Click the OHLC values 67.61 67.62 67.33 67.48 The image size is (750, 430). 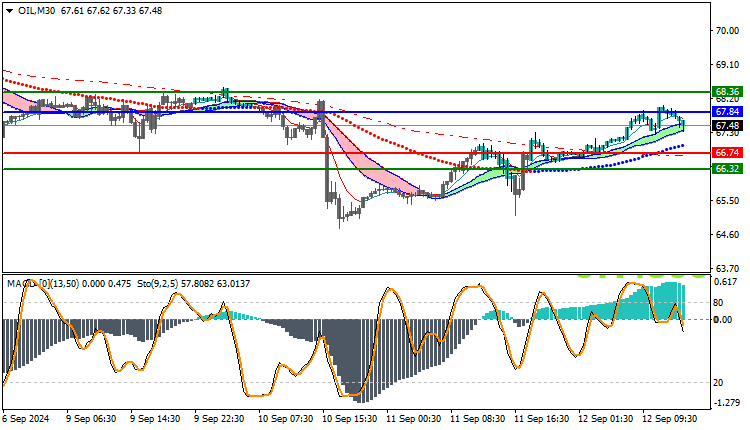tap(111, 11)
